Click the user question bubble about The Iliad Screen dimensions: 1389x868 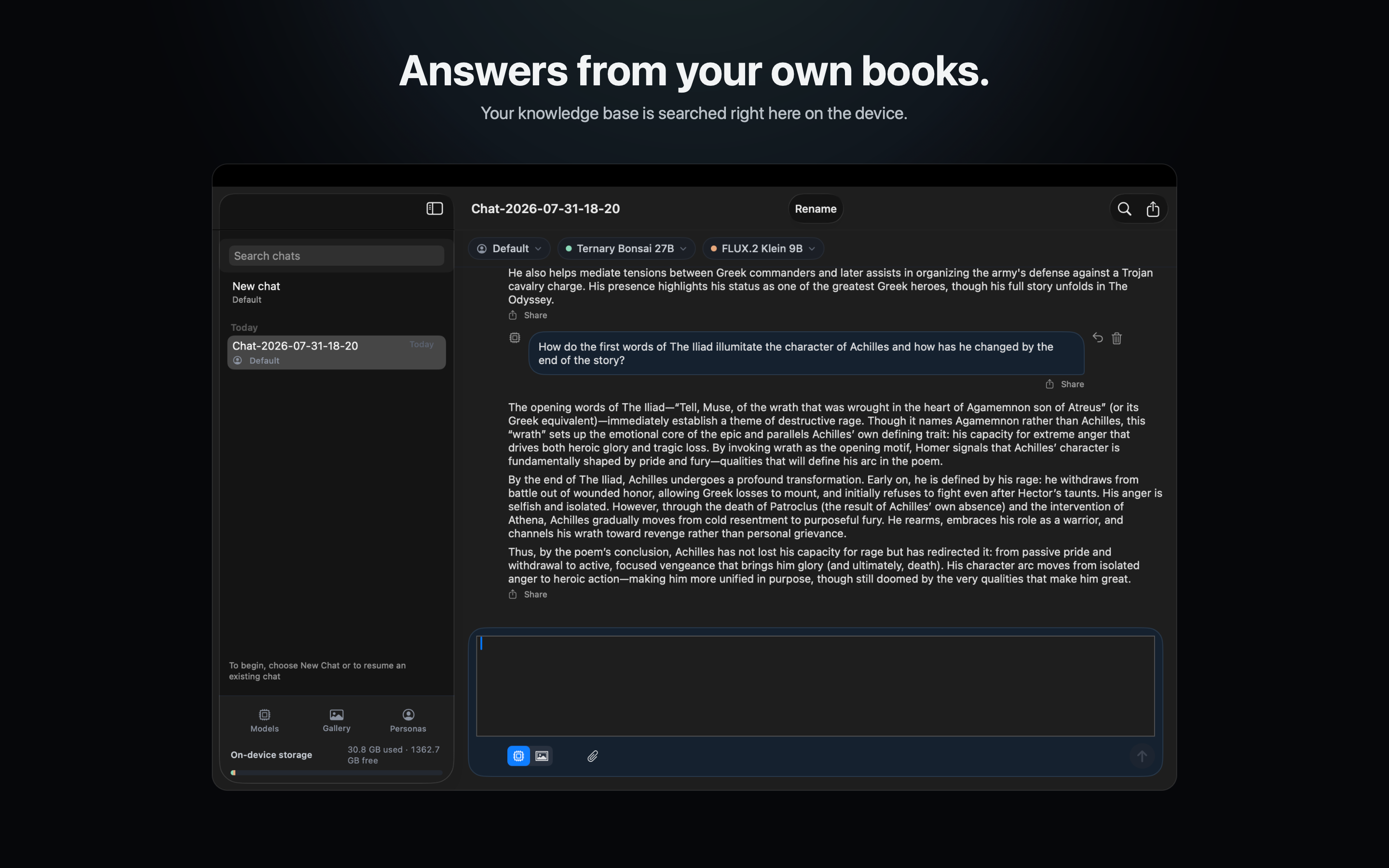coord(806,353)
